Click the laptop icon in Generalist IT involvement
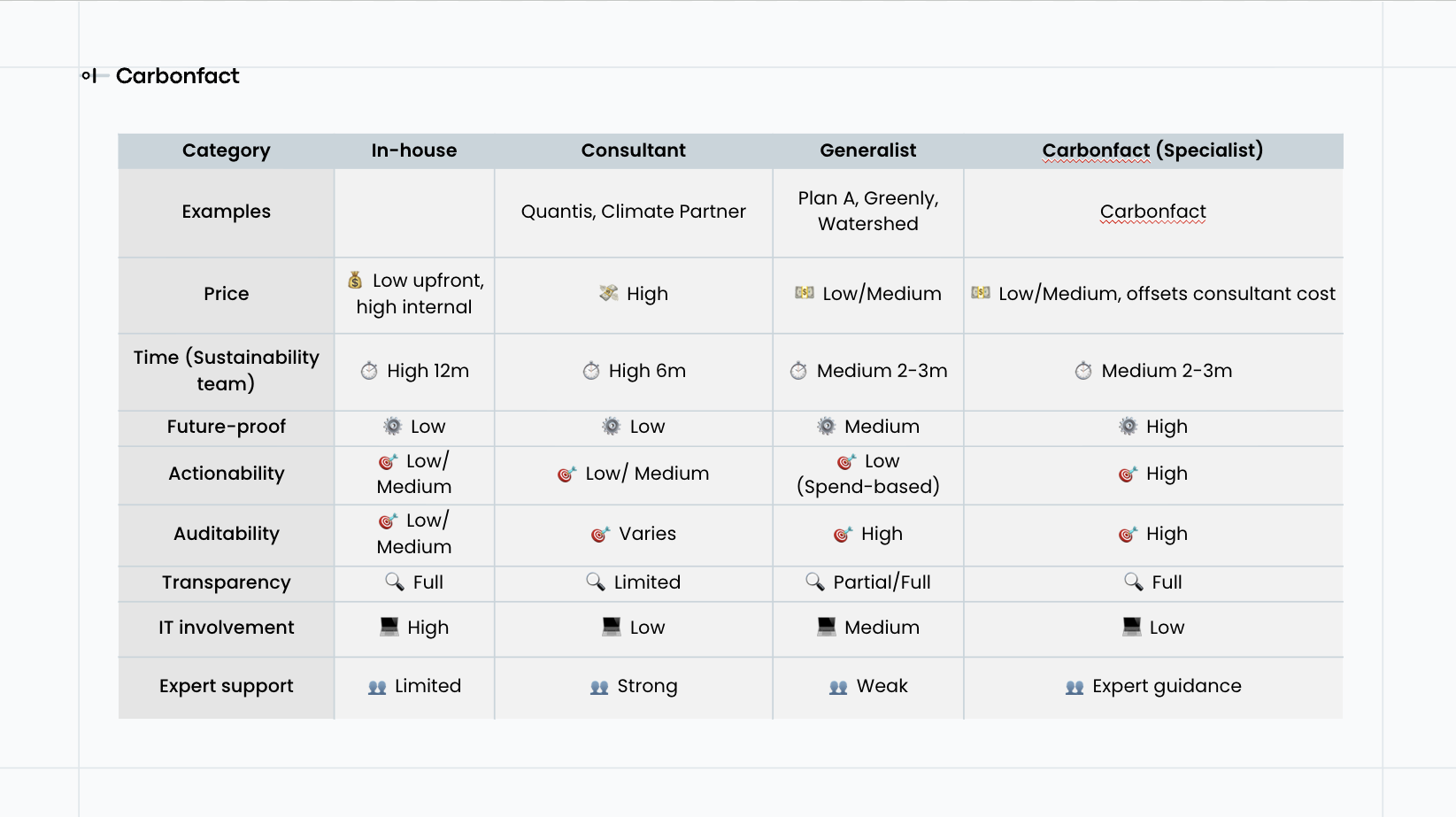 coord(826,627)
